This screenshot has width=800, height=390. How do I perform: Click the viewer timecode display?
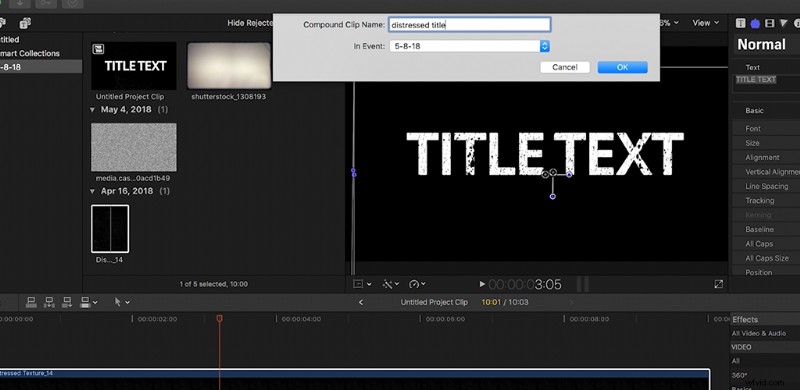[525, 284]
